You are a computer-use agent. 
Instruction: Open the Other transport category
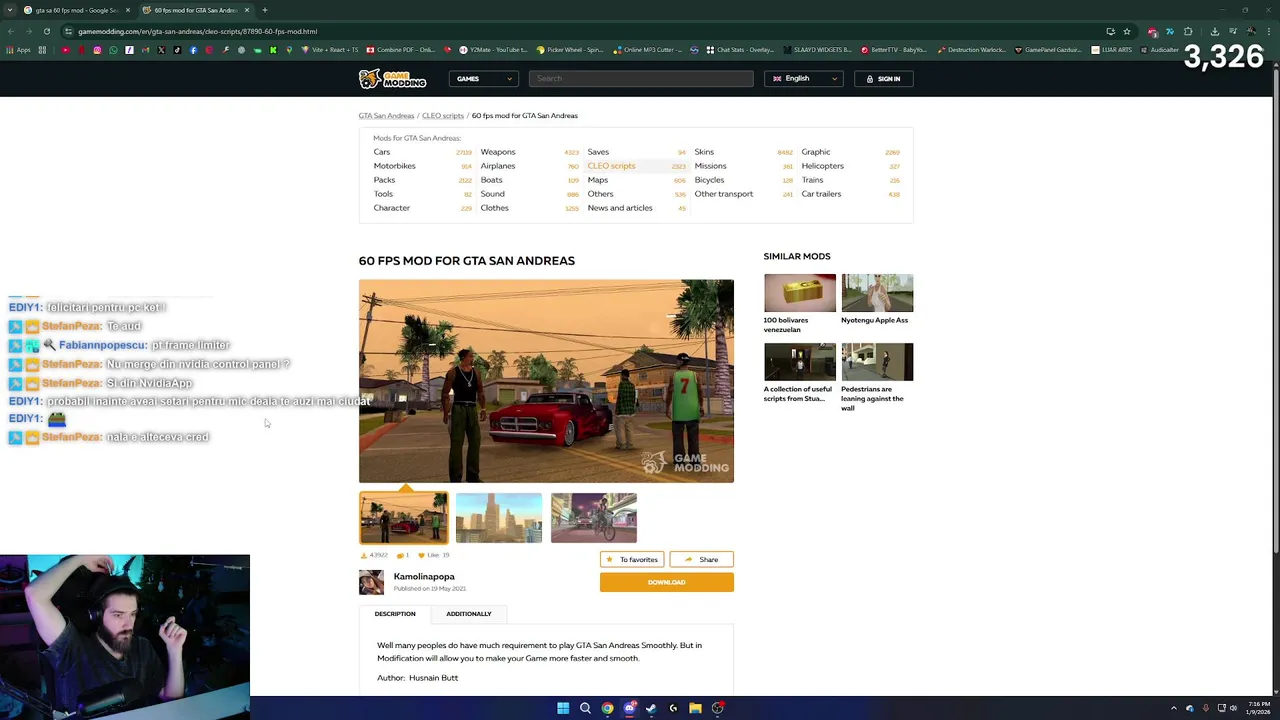click(724, 194)
